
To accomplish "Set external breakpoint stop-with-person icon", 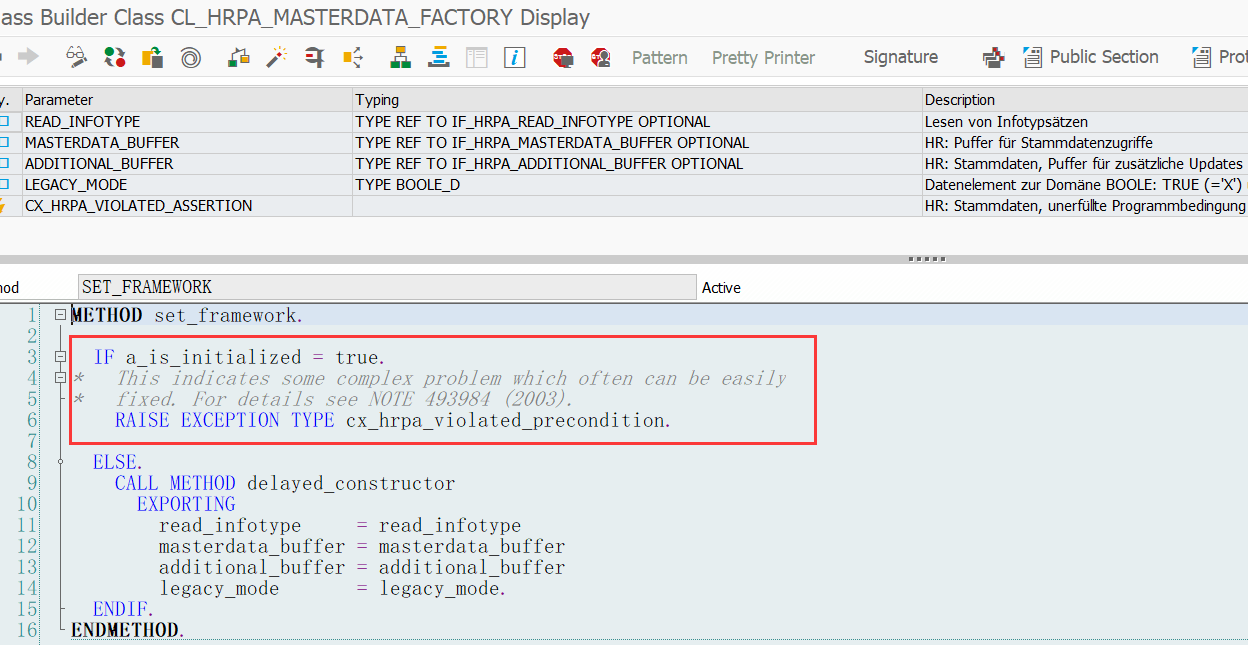I will click(601, 57).
